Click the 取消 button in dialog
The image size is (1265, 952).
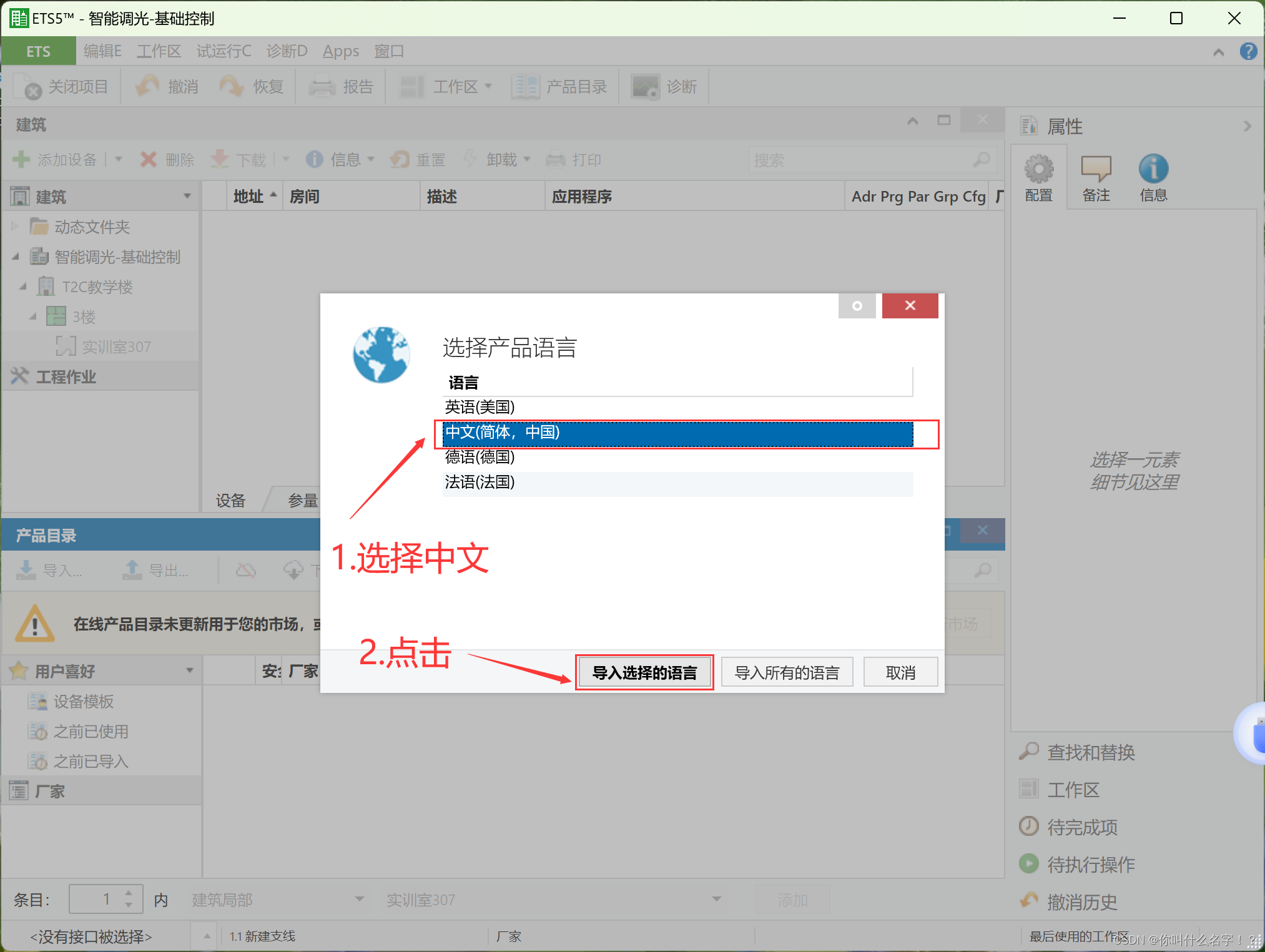pos(900,672)
